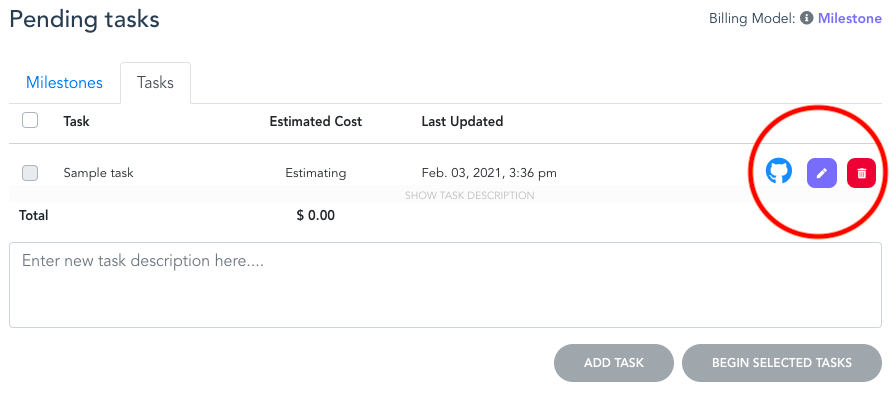Click the Estimating cost status
This screenshot has height=393, width=892.
pos(316,173)
